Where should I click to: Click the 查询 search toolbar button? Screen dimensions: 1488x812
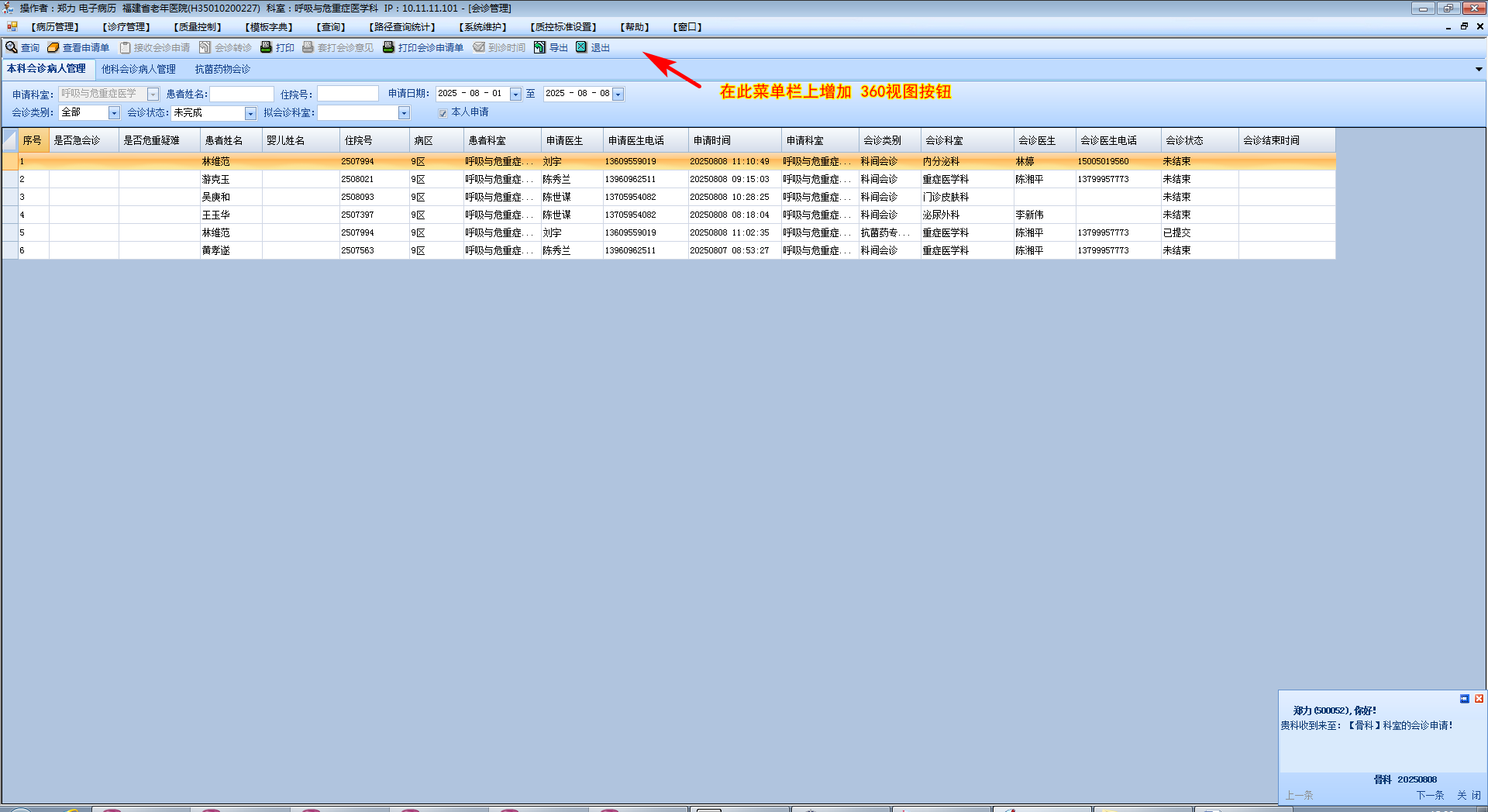coord(22,47)
